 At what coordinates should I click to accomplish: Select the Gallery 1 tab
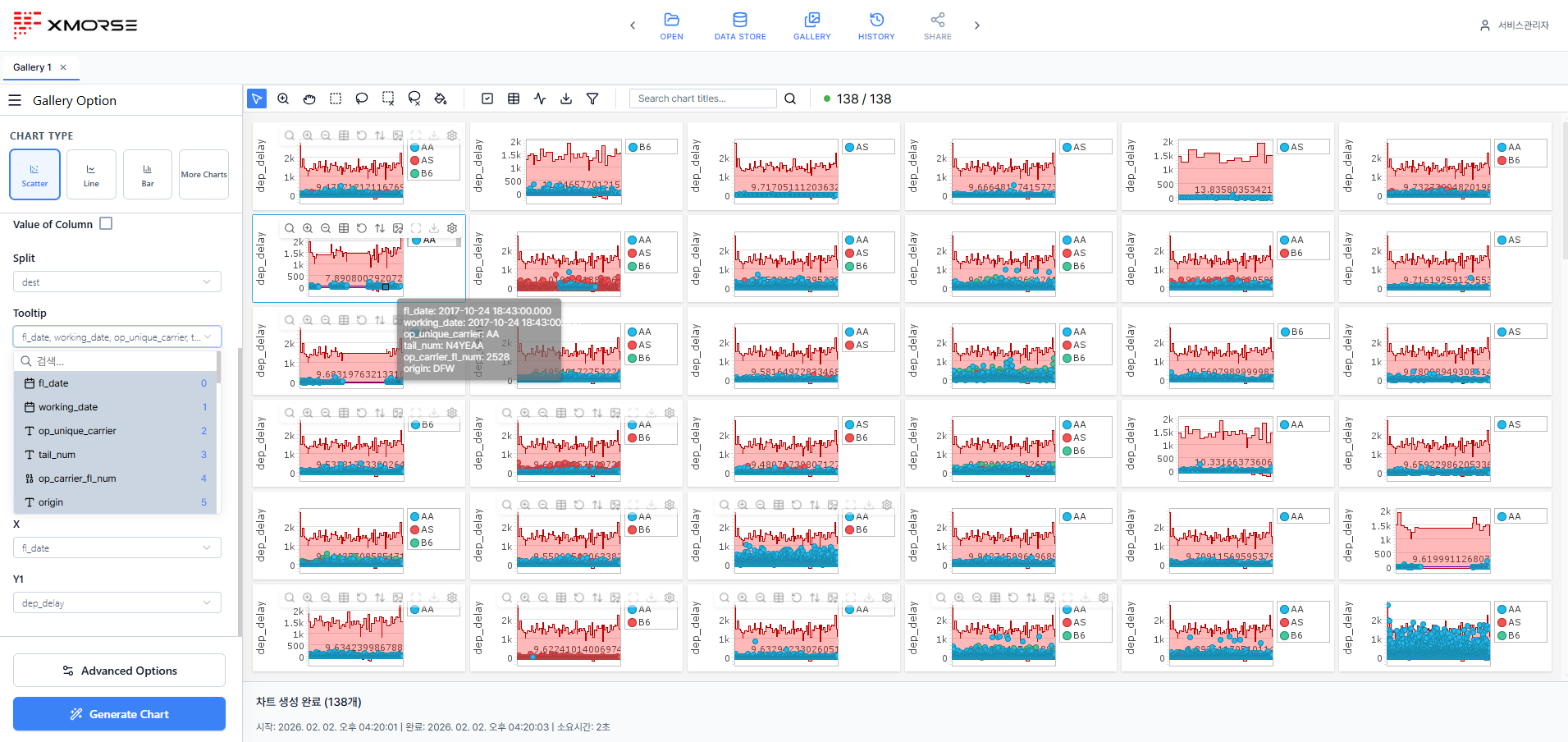coord(32,67)
